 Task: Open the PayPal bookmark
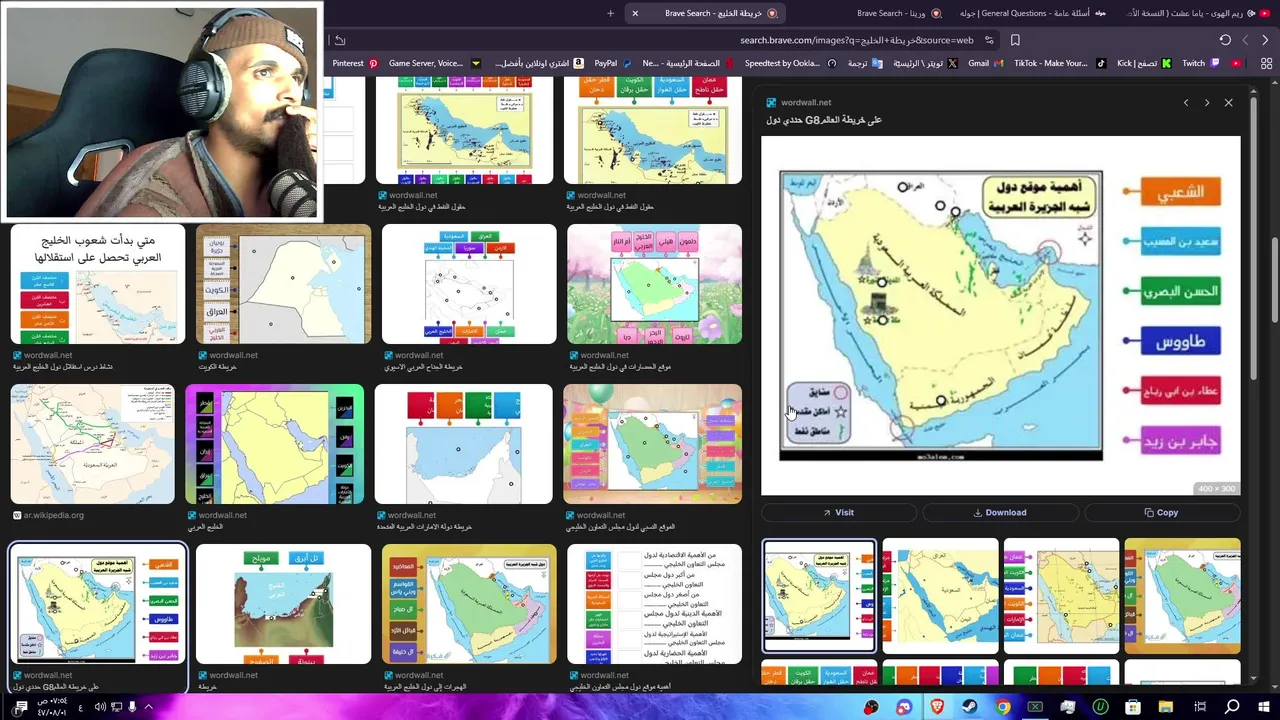612,63
